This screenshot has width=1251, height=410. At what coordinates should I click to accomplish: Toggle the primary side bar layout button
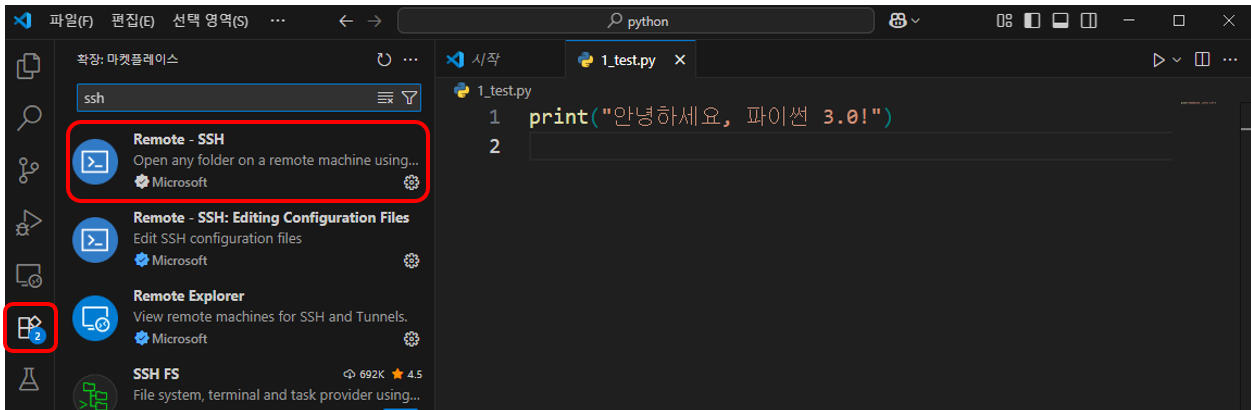1033,21
